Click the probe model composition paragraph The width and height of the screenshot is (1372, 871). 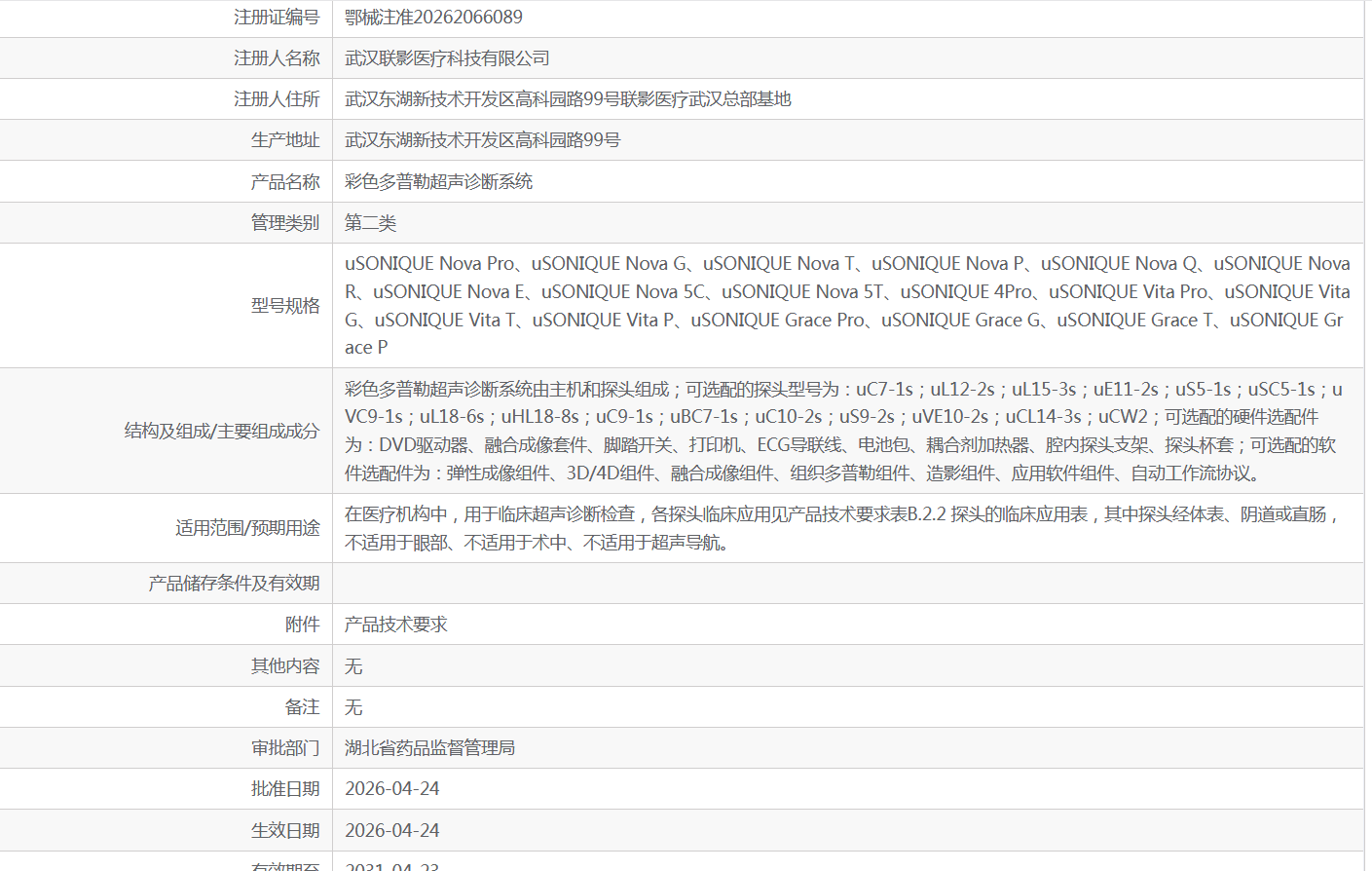click(843, 431)
